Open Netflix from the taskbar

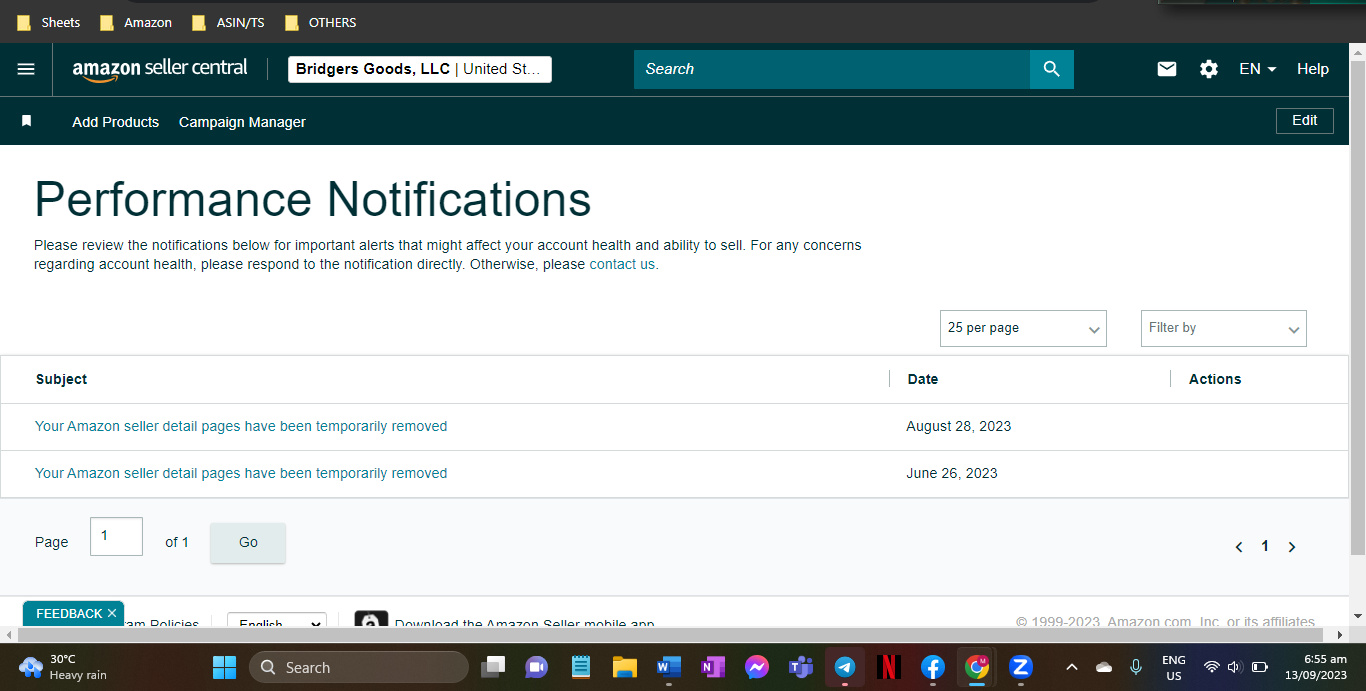point(889,667)
